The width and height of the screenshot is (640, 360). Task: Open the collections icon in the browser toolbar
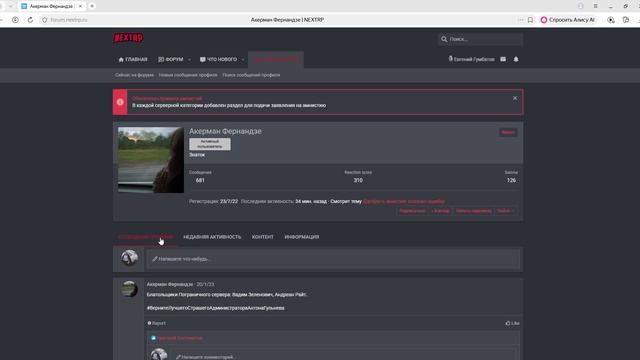(x=626, y=20)
